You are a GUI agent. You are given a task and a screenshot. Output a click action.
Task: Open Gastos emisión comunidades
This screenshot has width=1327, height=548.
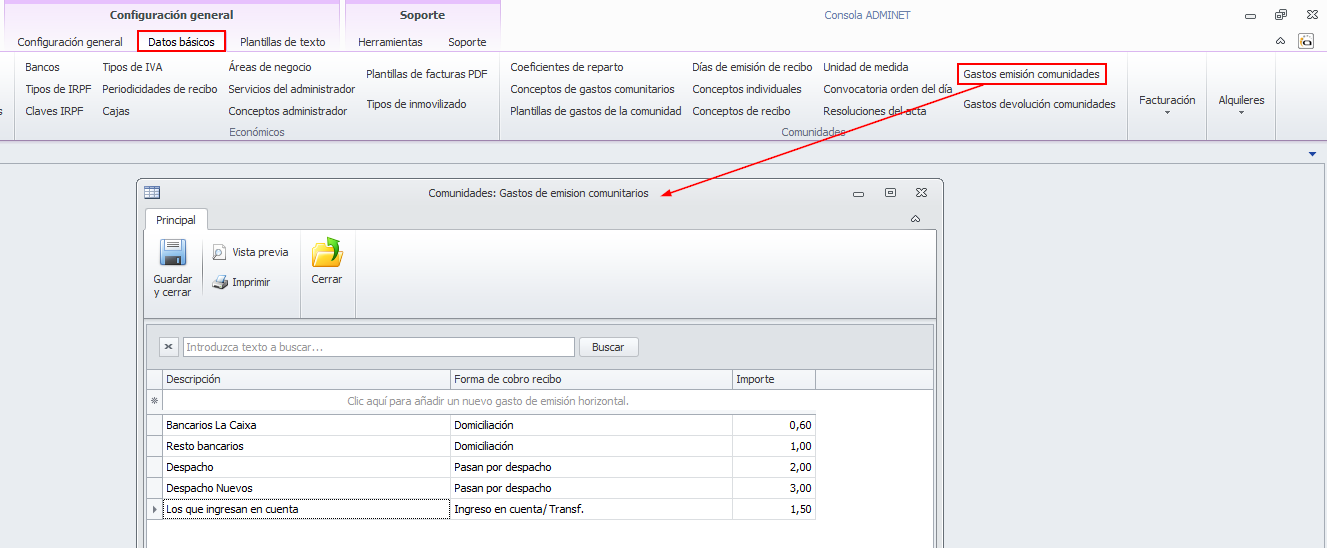point(1031,74)
